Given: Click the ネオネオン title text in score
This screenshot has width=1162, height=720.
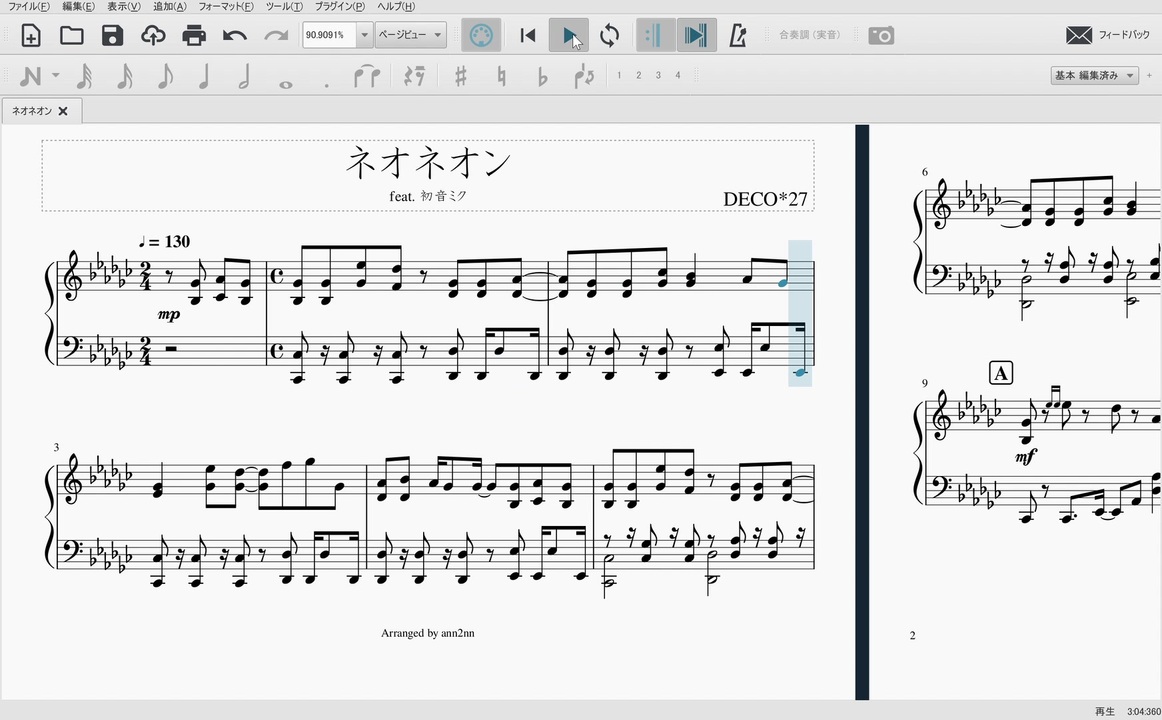Looking at the screenshot, I should (428, 162).
